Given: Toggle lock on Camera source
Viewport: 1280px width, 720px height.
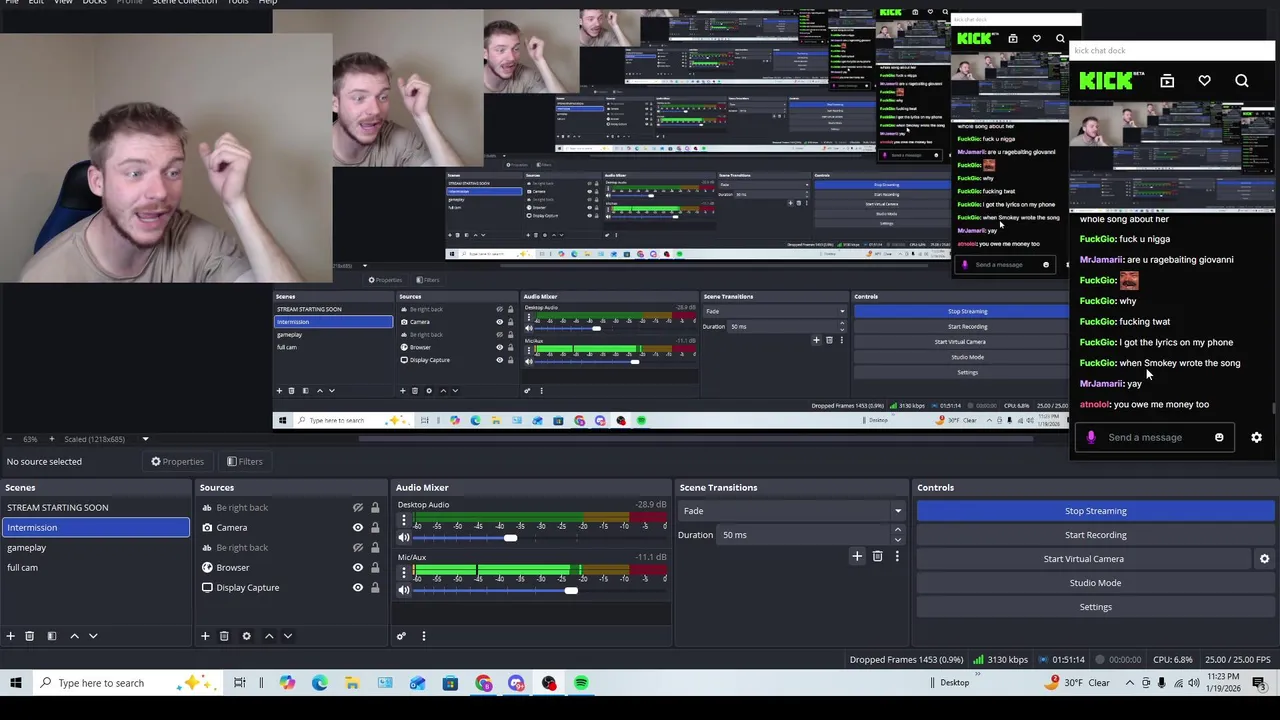Looking at the screenshot, I should tap(375, 528).
